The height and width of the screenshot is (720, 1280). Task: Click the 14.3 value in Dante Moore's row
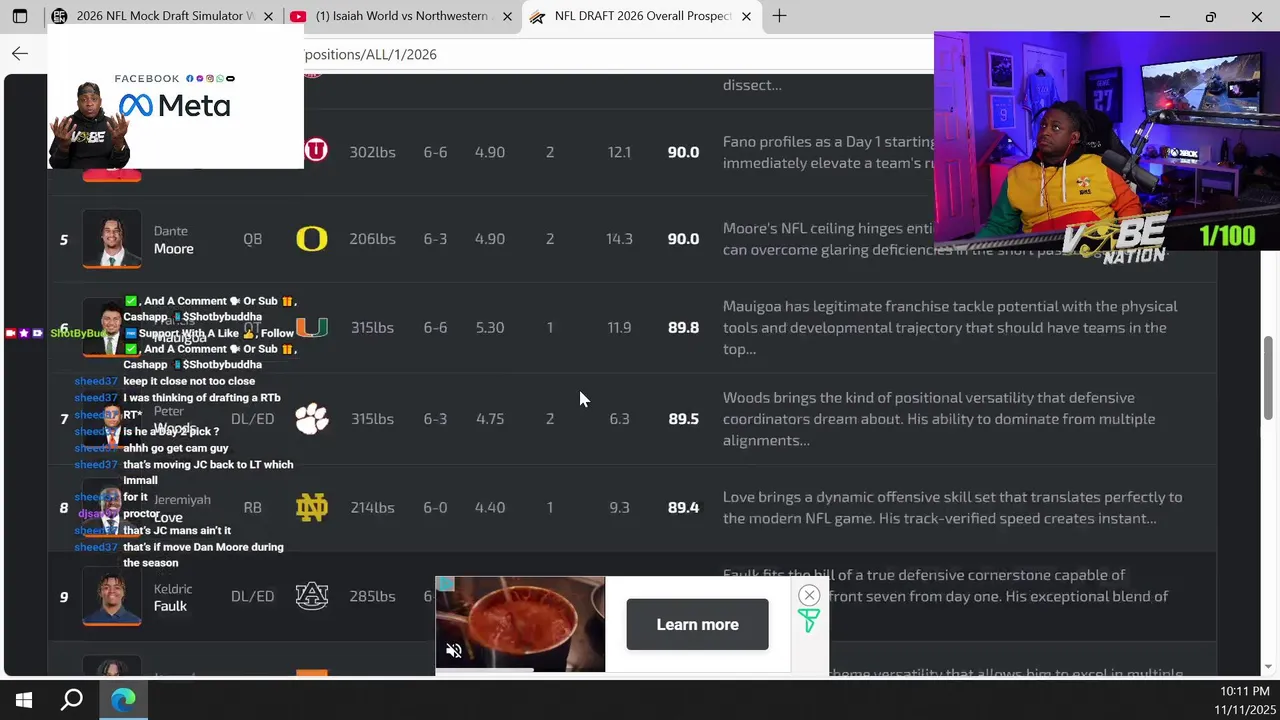pyautogui.click(x=620, y=239)
